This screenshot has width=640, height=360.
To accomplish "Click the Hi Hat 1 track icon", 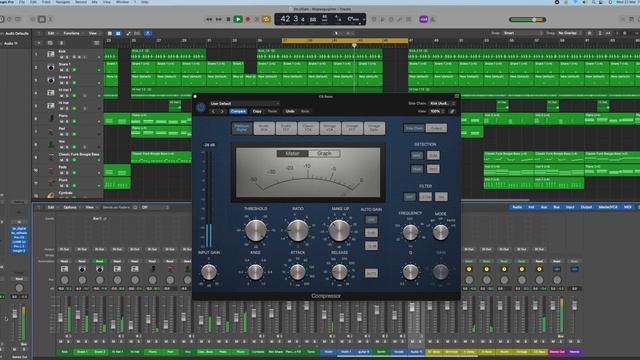I will pyautogui.click(x=51, y=93).
